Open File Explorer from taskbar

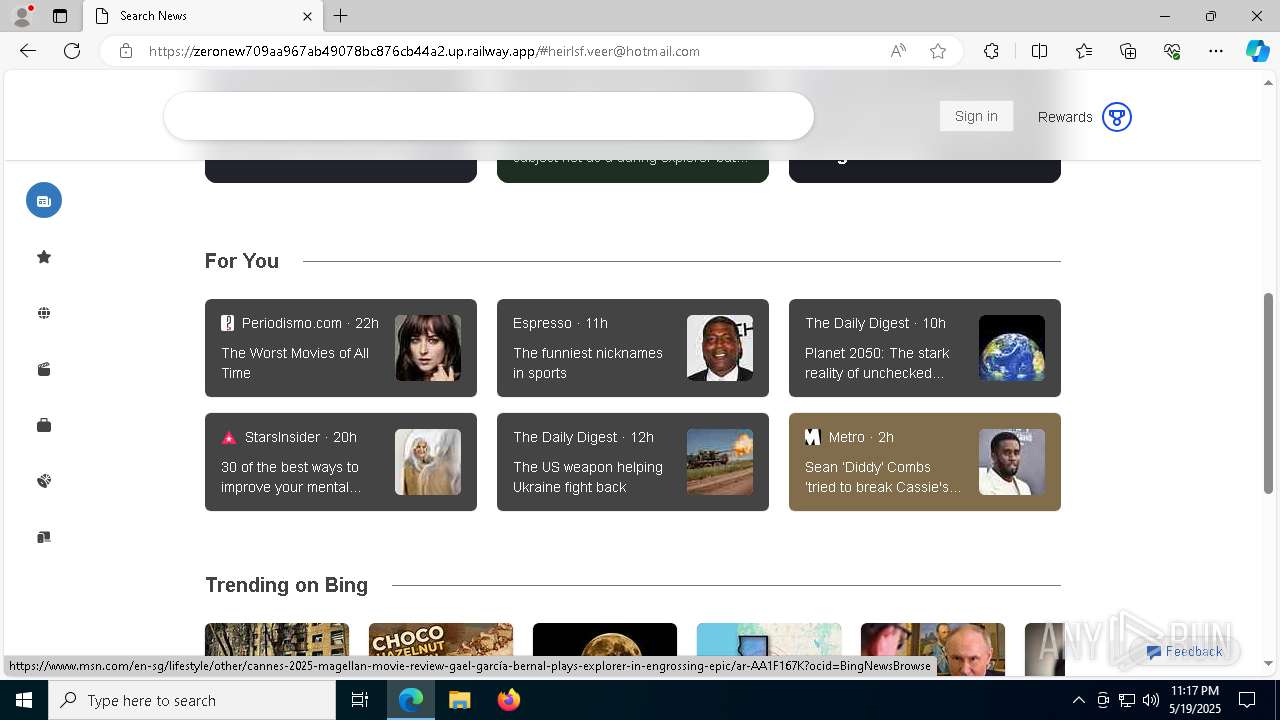point(459,700)
